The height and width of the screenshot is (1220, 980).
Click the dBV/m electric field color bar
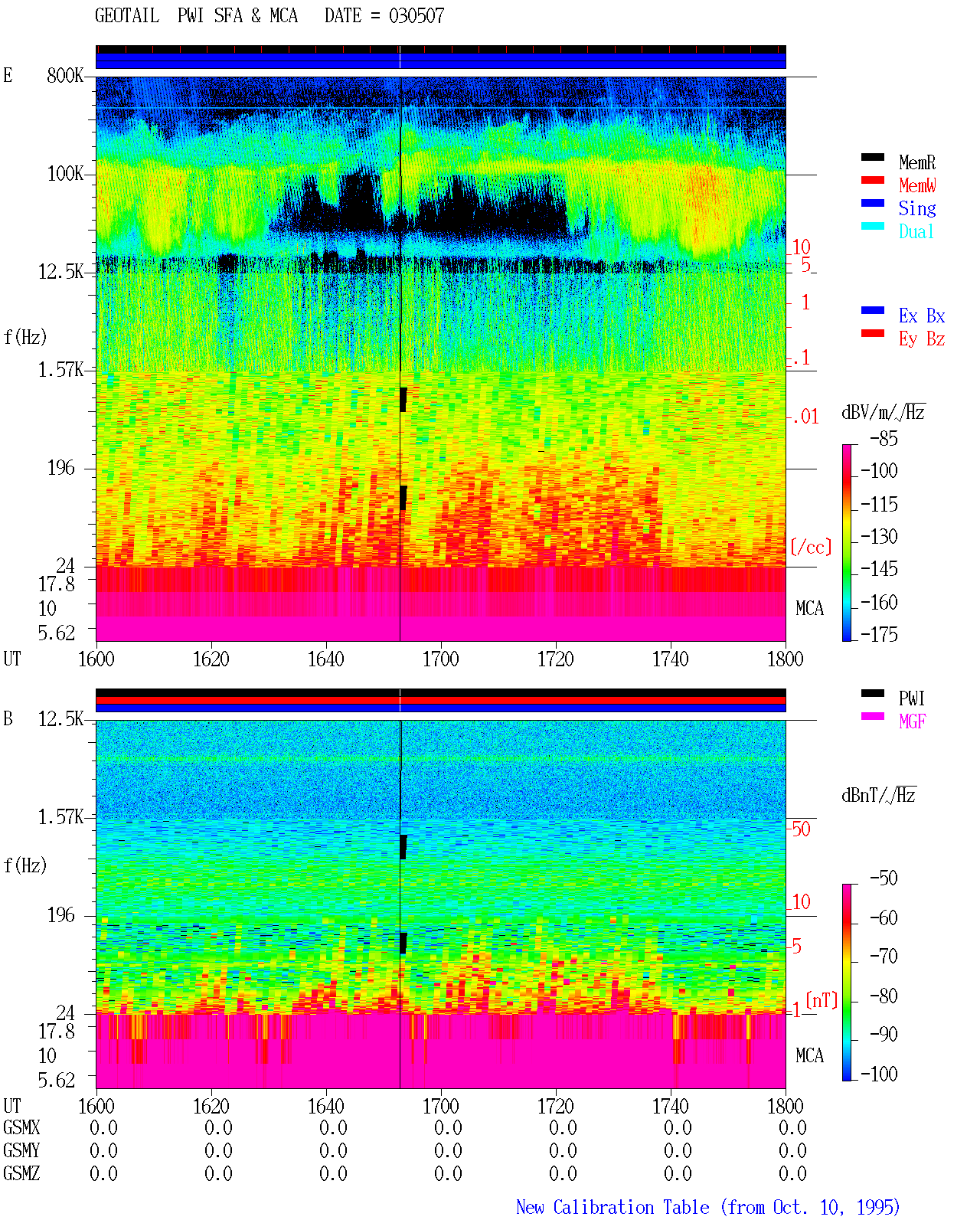pos(846,542)
